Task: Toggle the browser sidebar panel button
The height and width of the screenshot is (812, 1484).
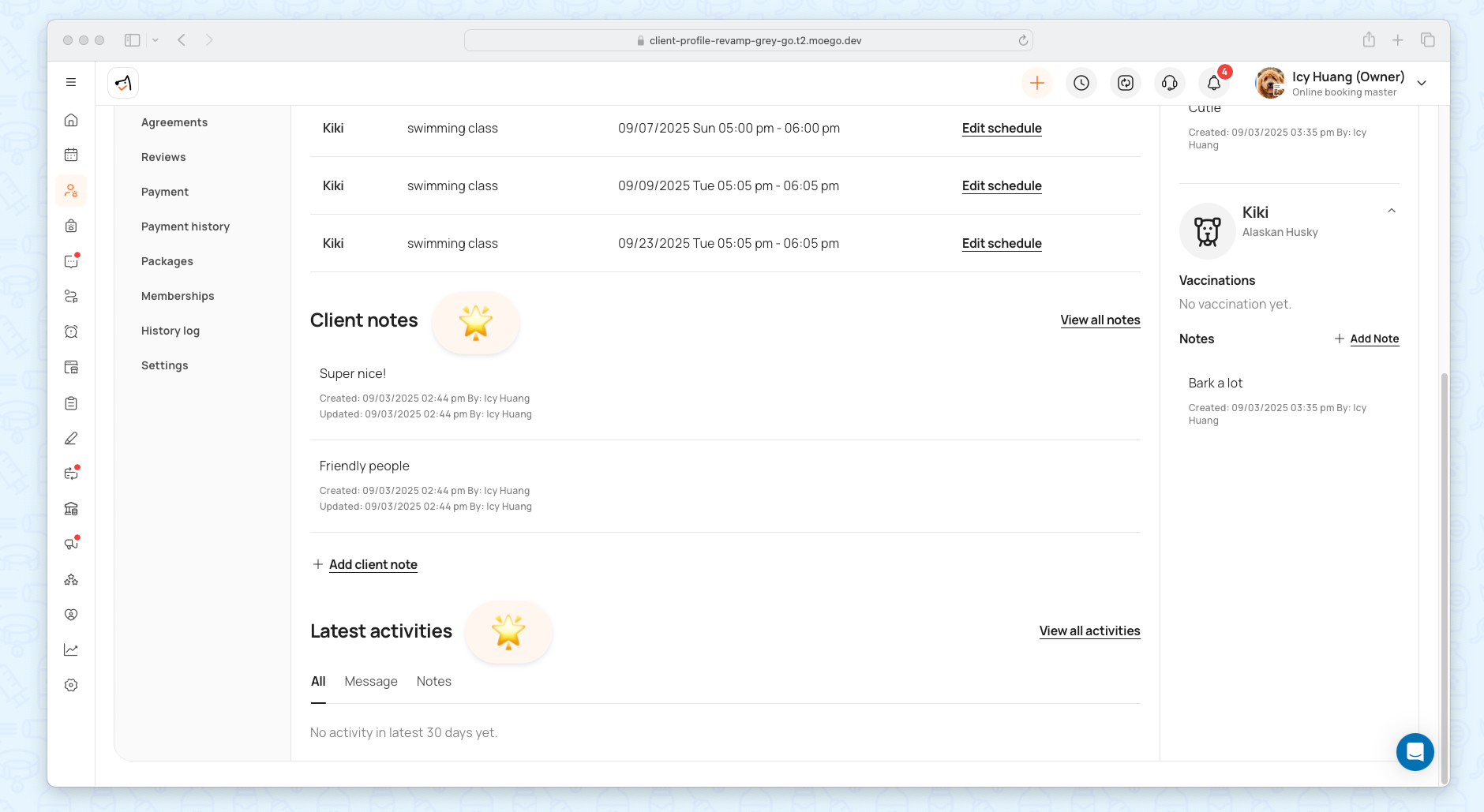Action: [133, 40]
